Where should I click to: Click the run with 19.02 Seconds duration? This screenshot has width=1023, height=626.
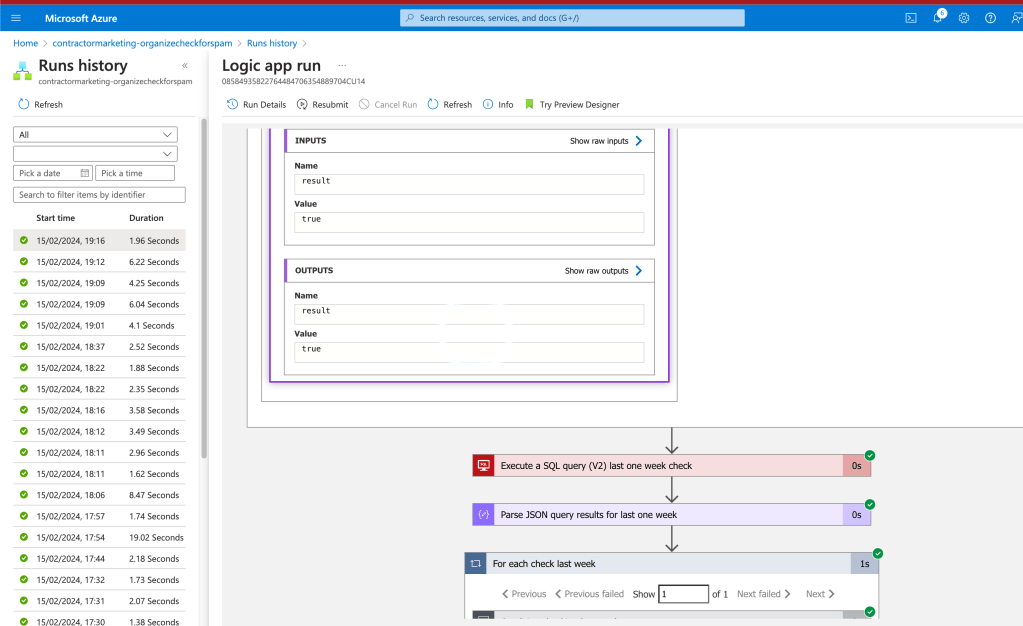click(x=99, y=537)
